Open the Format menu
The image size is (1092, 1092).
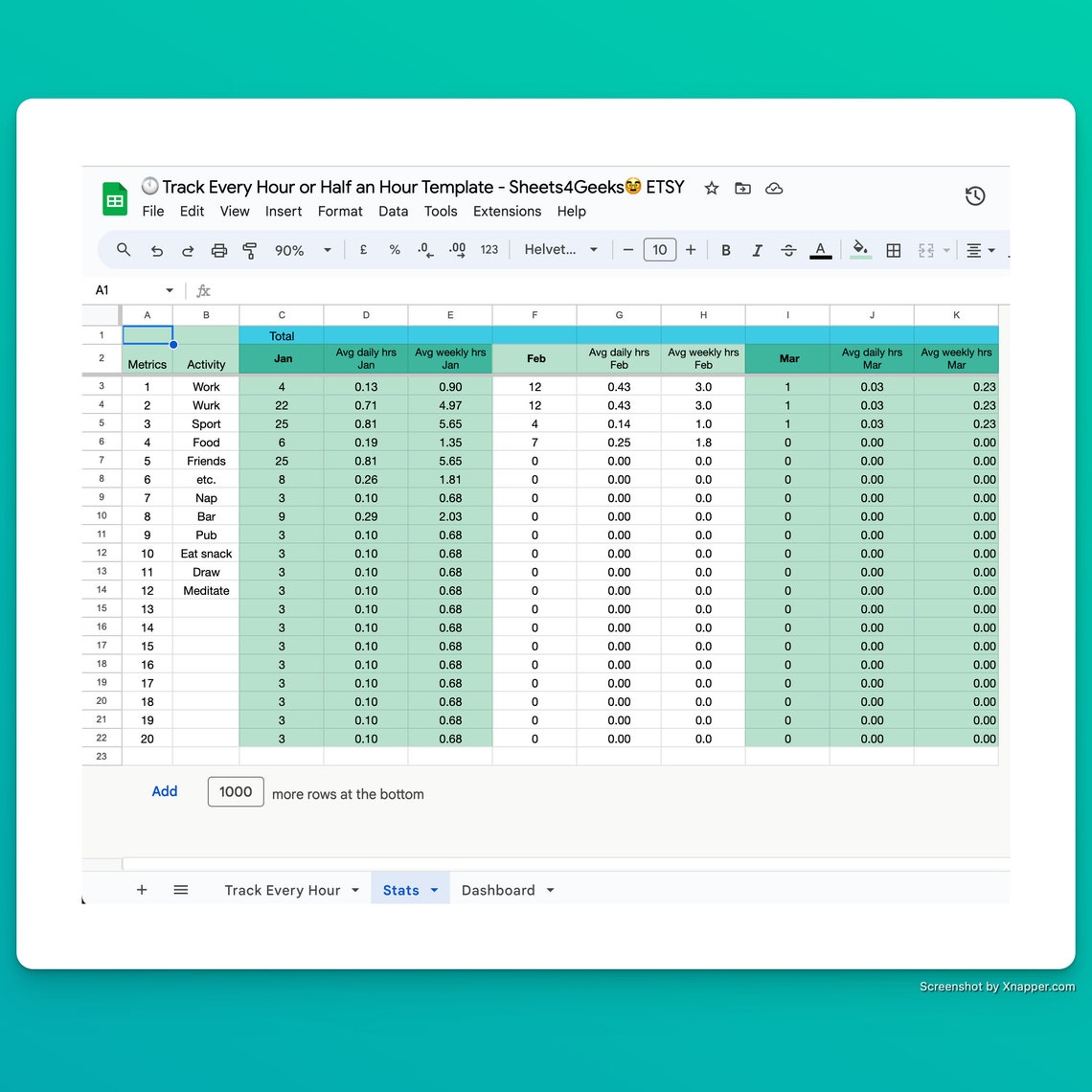click(x=340, y=211)
